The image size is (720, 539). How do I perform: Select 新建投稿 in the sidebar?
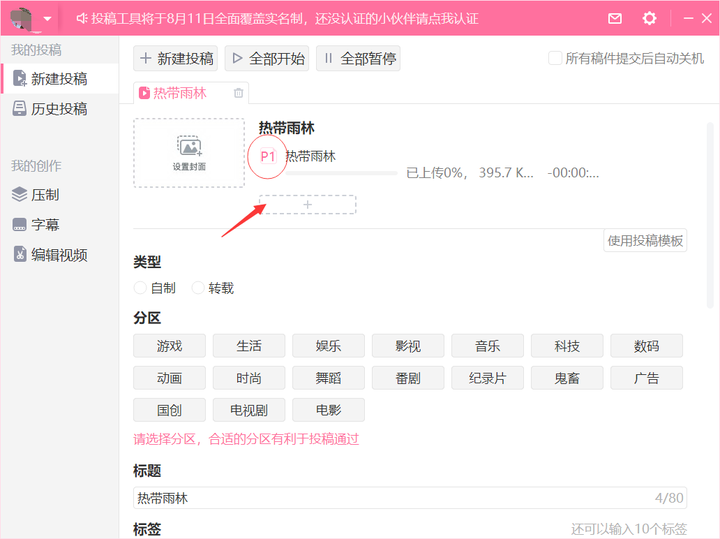pos(60,79)
